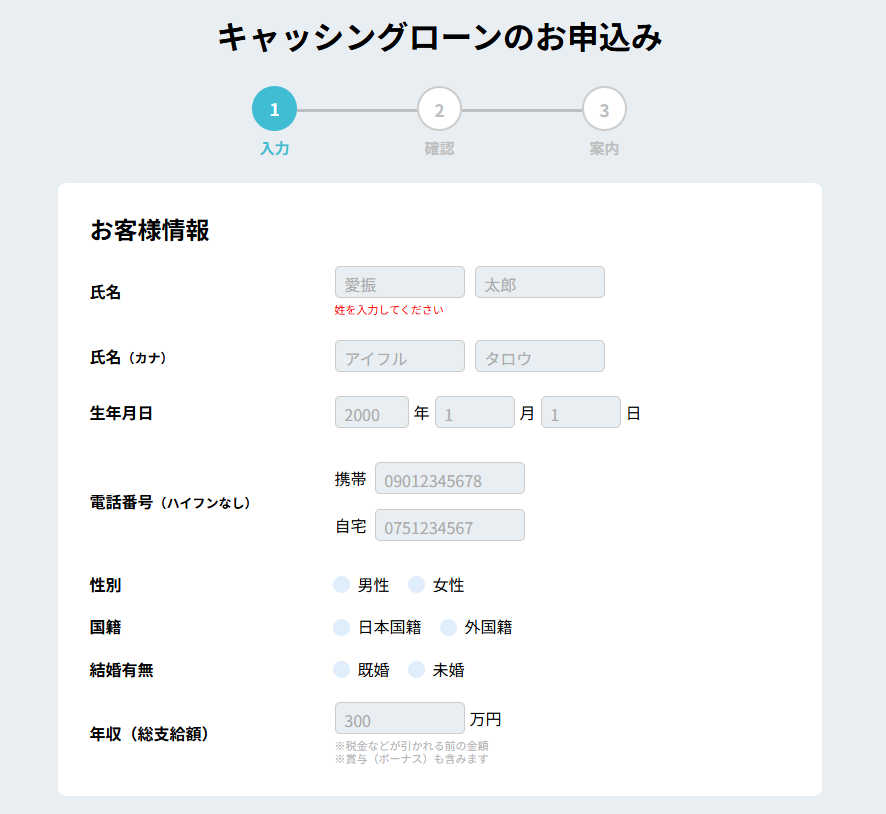Click the note ※税金などが引かれる前の金額
The image size is (886, 814).
click(x=411, y=746)
